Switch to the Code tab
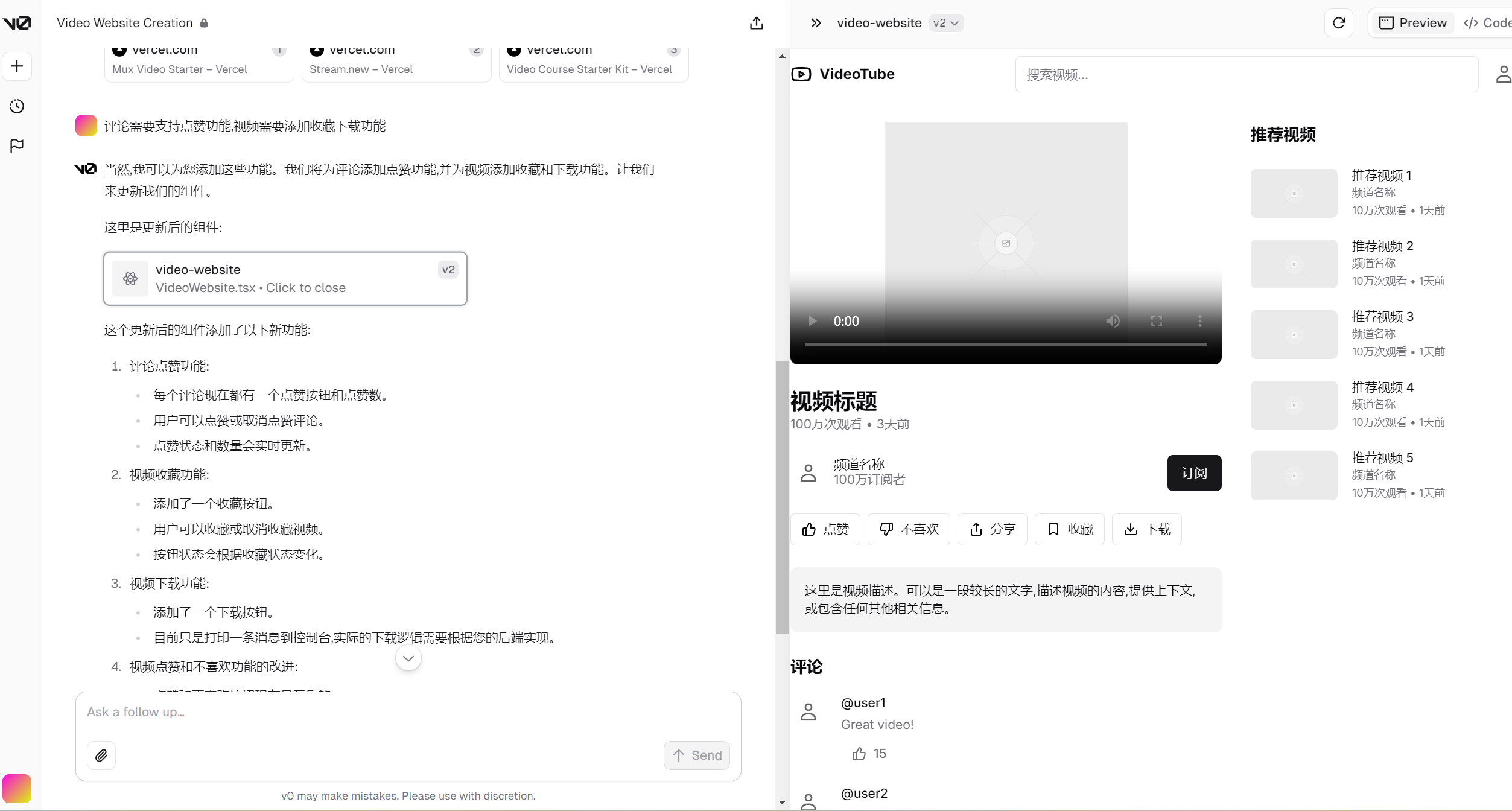Viewport: 1512px width, 811px height. [x=1488, y=23]
